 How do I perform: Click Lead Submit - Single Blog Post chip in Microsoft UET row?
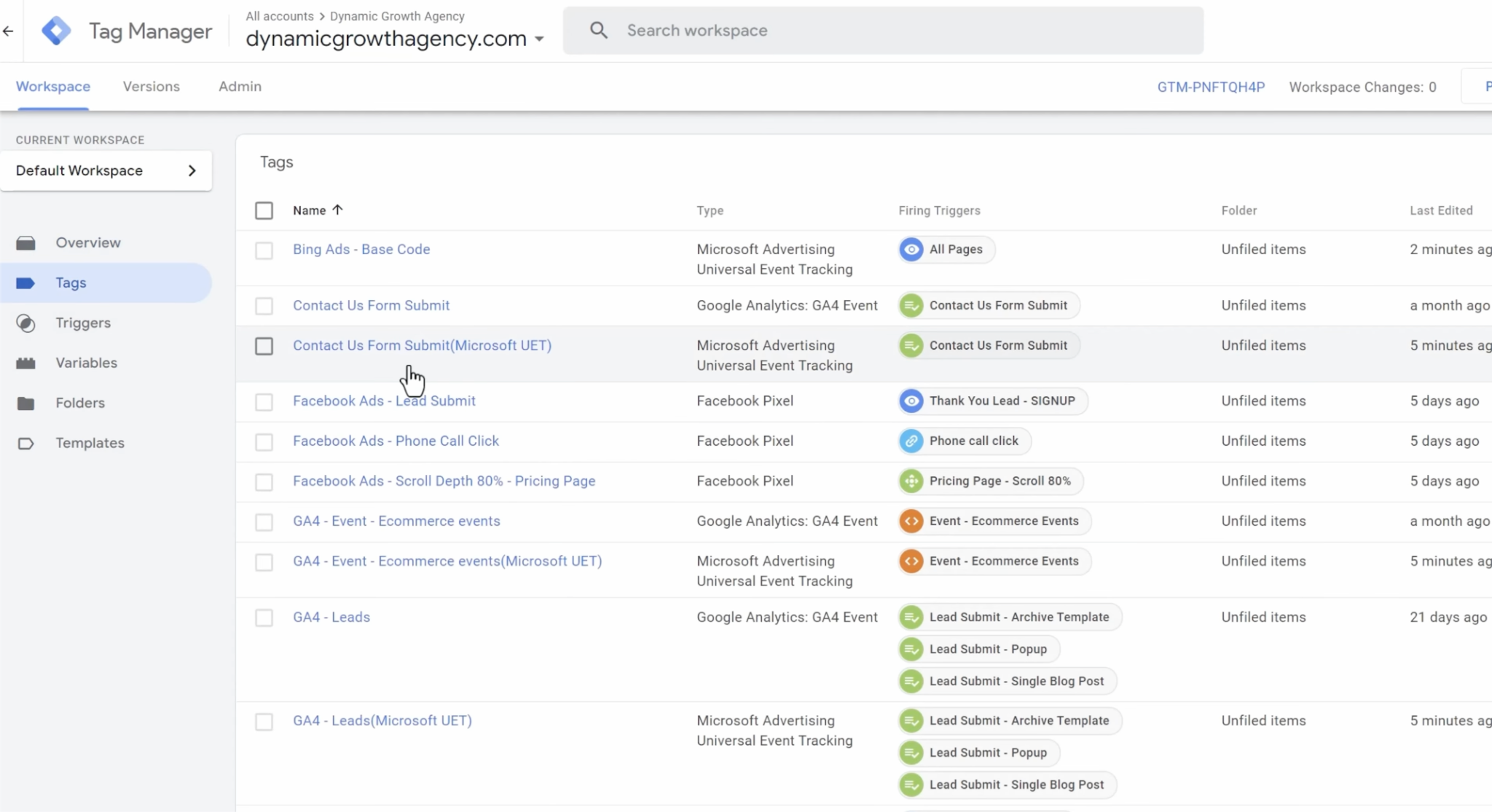coord(1008,784)
